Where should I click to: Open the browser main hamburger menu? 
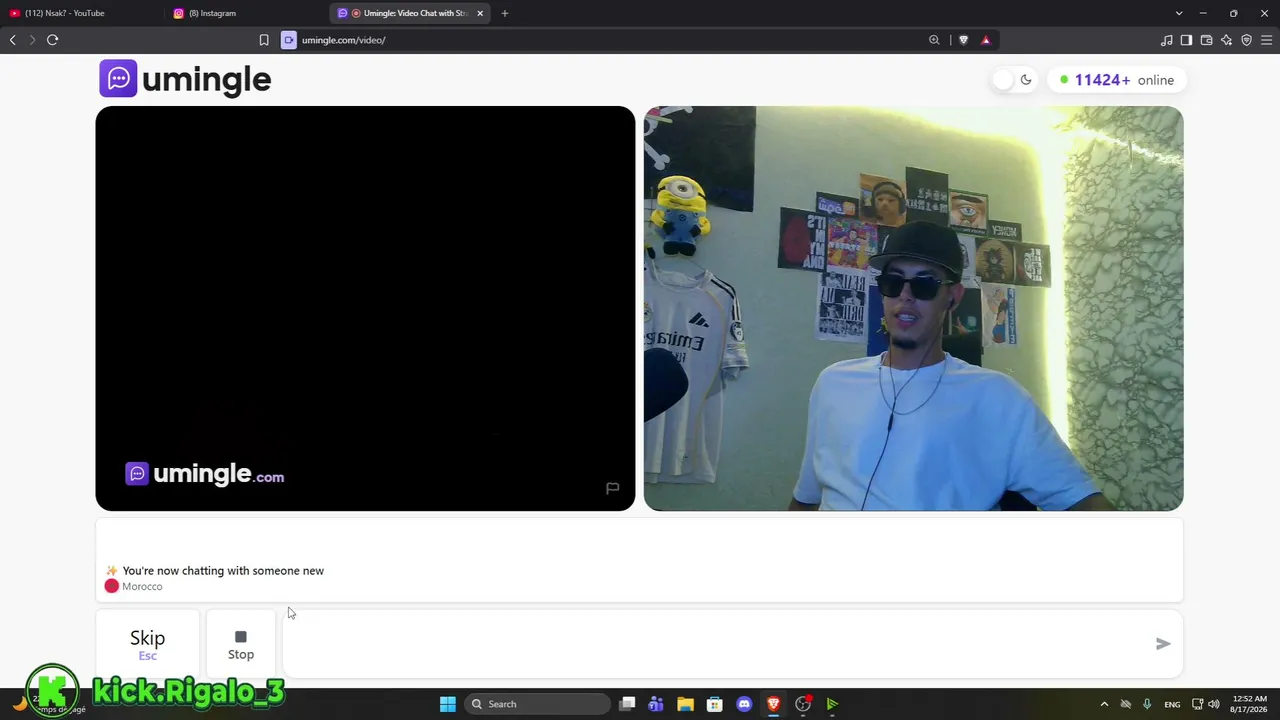(x=1267, y=40)
